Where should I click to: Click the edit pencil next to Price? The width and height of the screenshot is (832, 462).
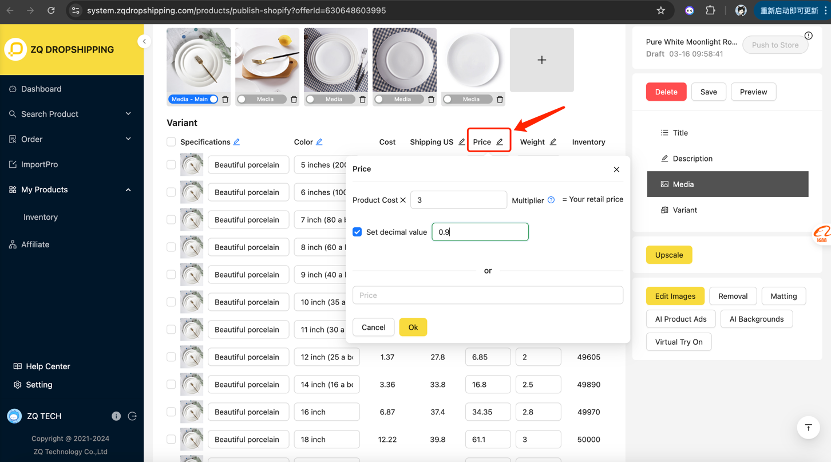[x=499, y=142]
